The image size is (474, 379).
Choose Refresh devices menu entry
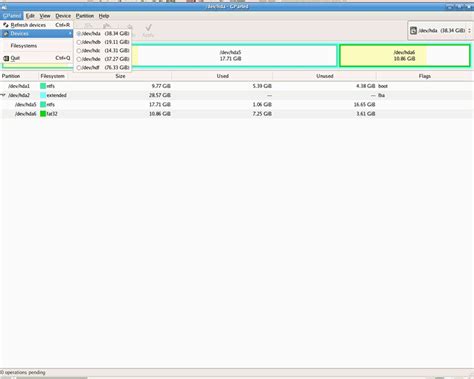(37, 25)
